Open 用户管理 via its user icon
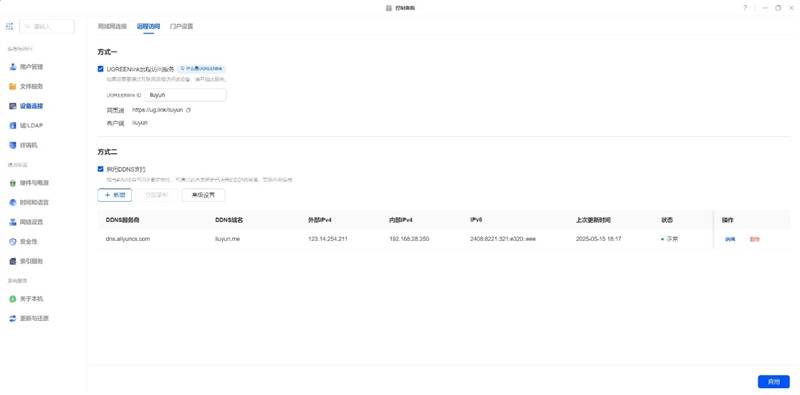This screenshot has height=395, width=800. pos(13,67)
